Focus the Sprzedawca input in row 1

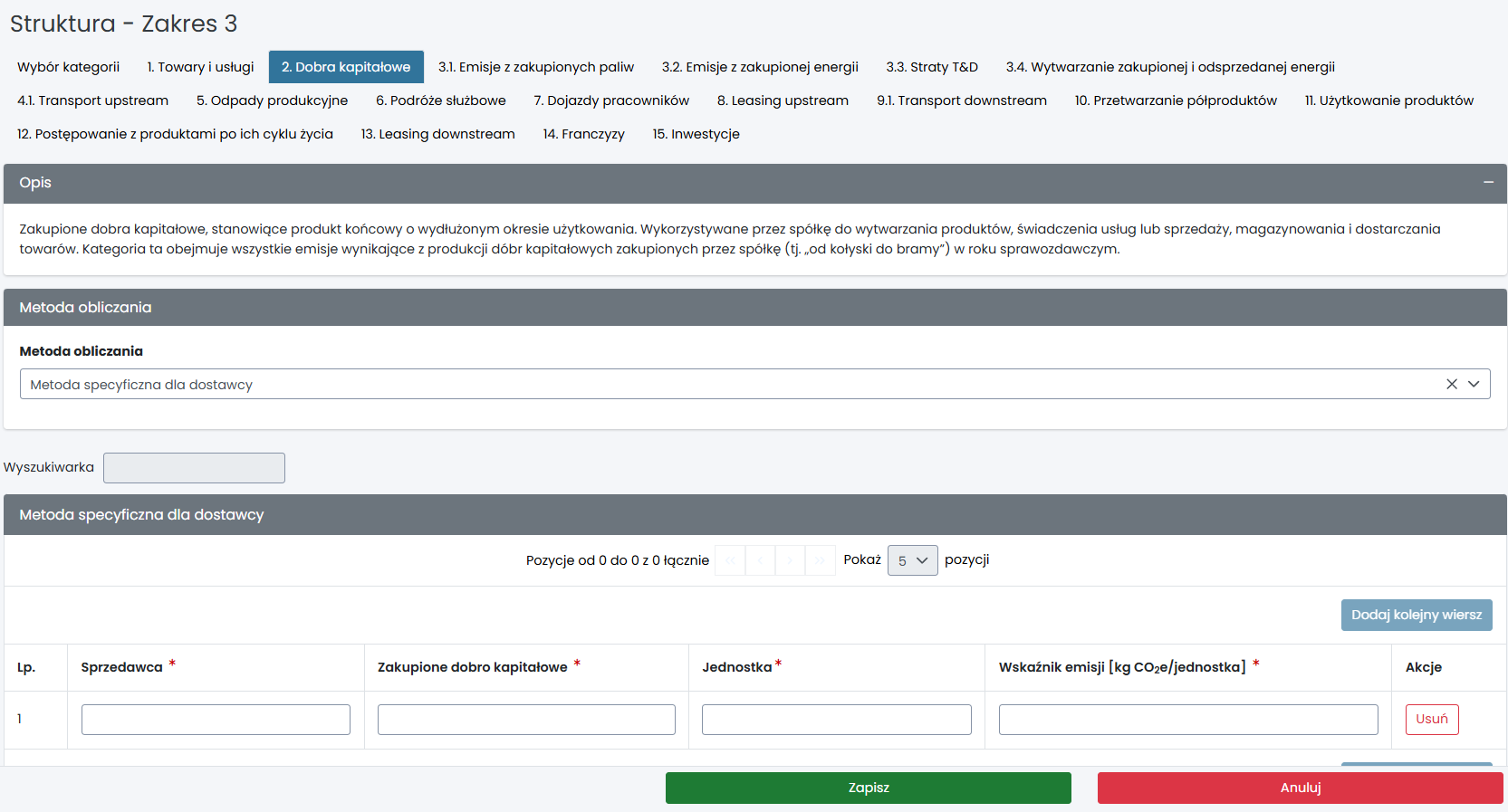(x=216, y=720)
